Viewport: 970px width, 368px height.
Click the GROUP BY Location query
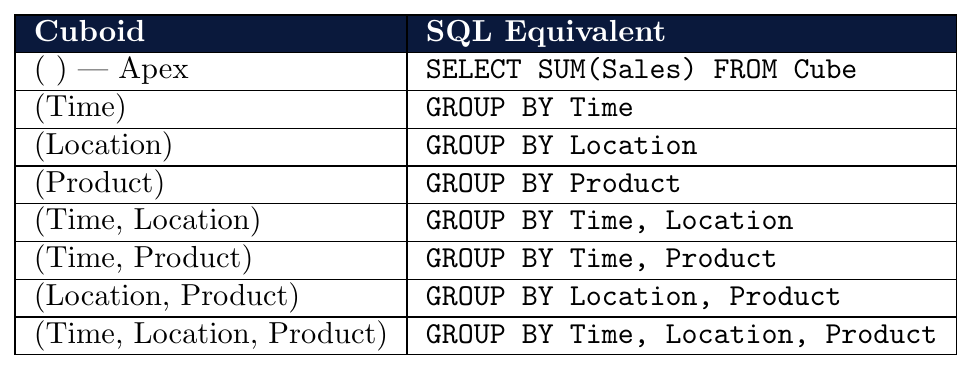coord(562,146)
